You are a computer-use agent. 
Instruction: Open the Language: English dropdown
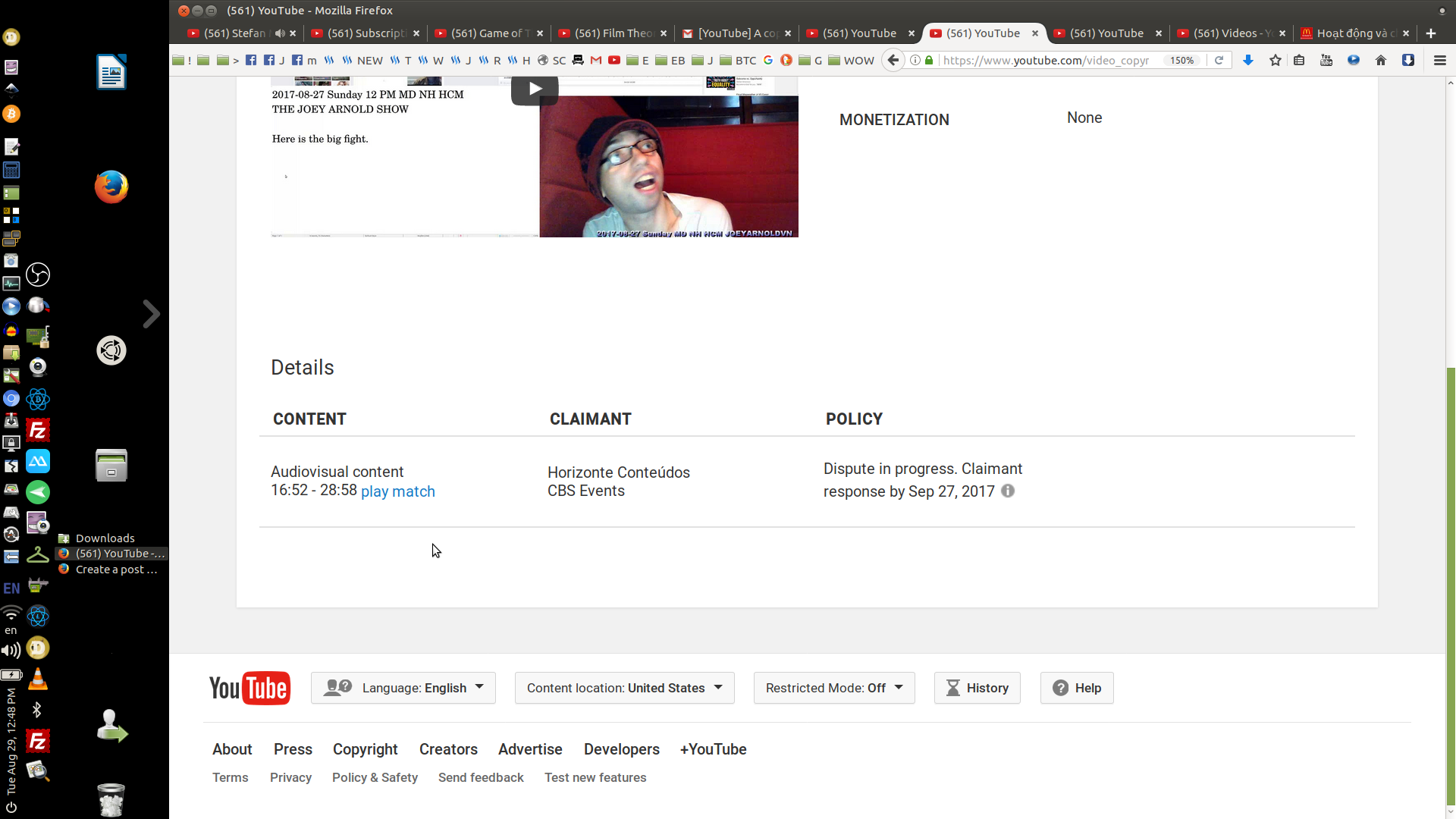pos(403,688)
